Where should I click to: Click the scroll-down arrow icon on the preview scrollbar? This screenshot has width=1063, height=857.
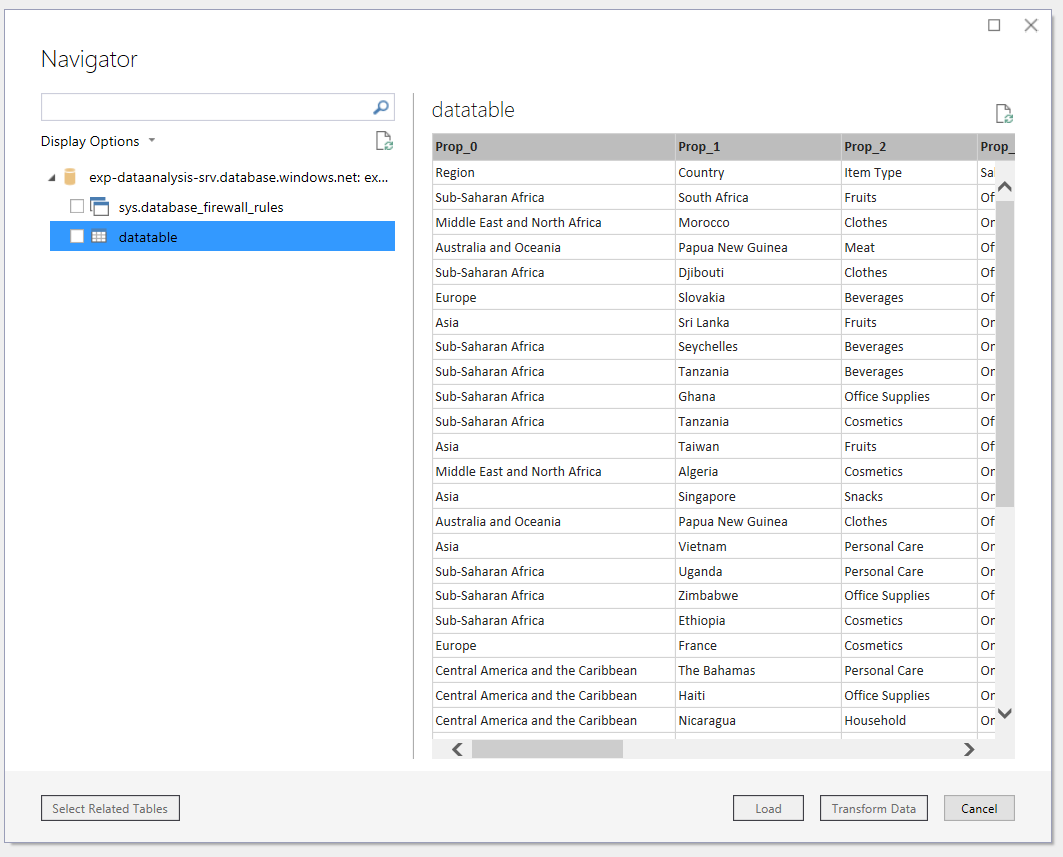[x=1004, y=712]
